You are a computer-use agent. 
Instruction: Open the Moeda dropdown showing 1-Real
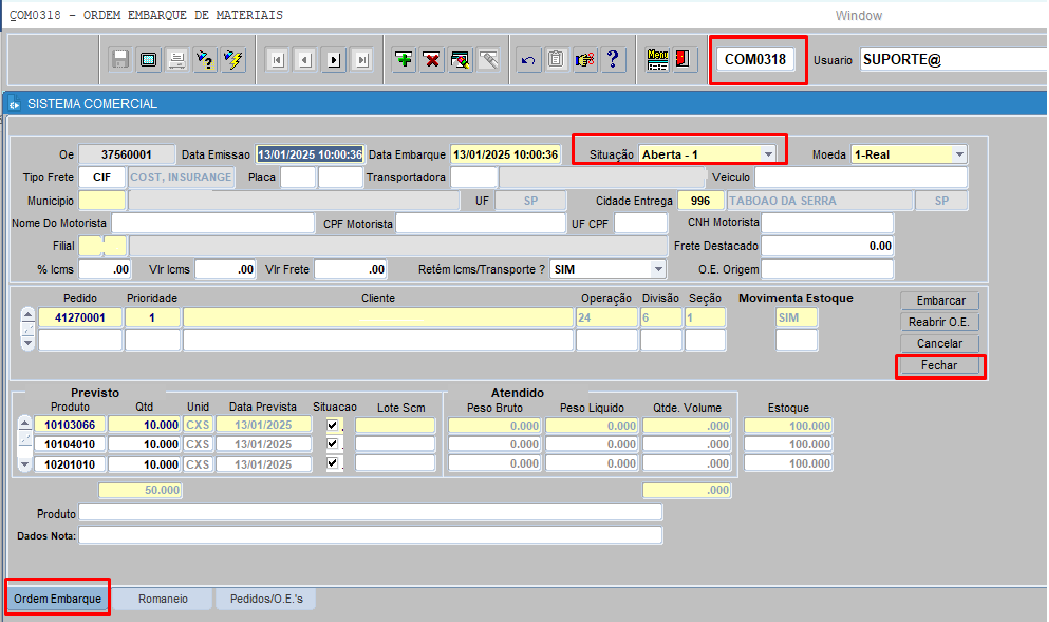point(960,154)
